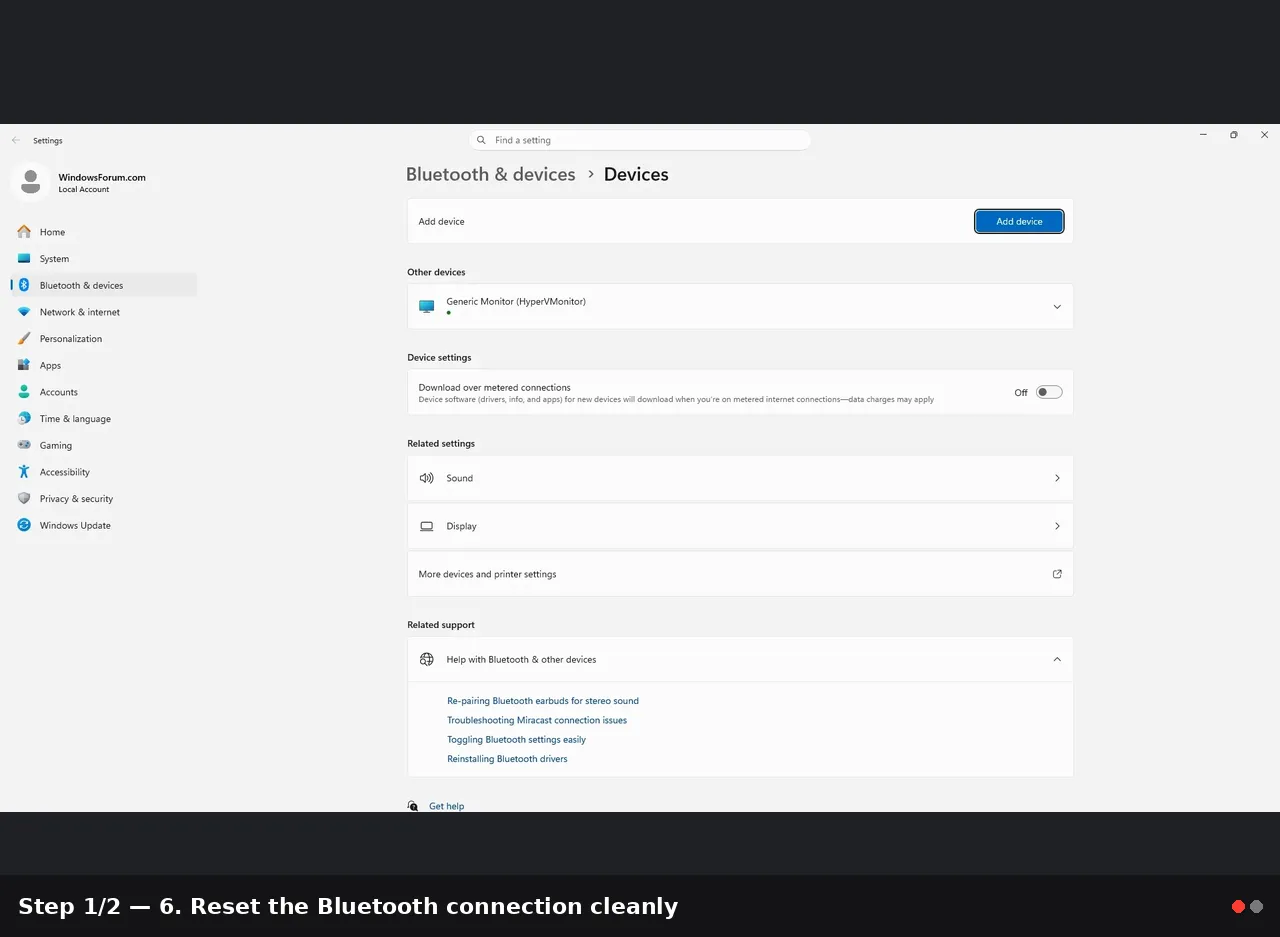The width and height of the screenshot is (1280, 937).
Task: Click the Network & internet wifi icon
Action: coord(24,312)
